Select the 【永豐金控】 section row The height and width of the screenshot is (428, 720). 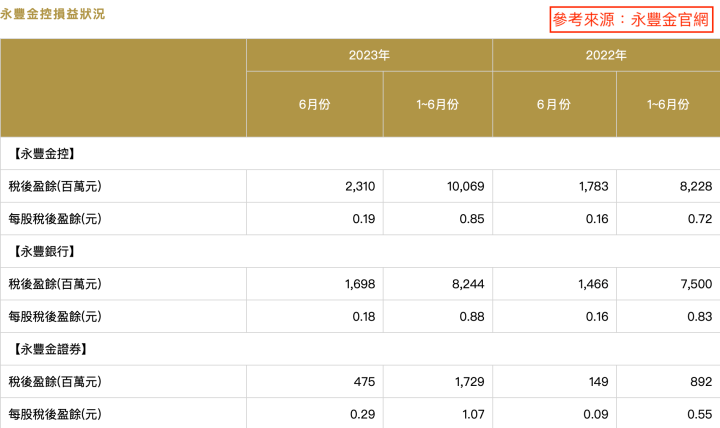coord(360,153)
